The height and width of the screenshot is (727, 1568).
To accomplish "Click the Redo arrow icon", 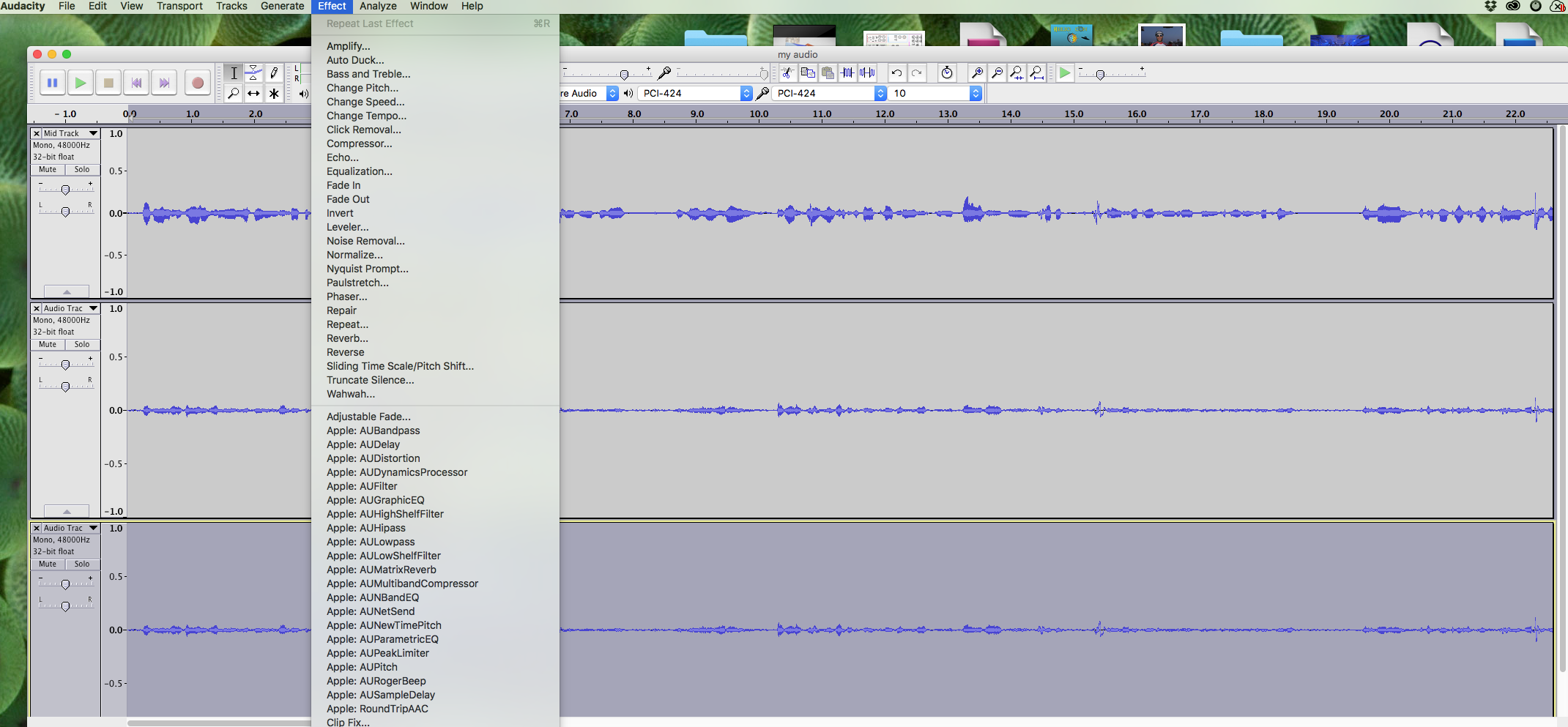I will (x=916, y=72).
